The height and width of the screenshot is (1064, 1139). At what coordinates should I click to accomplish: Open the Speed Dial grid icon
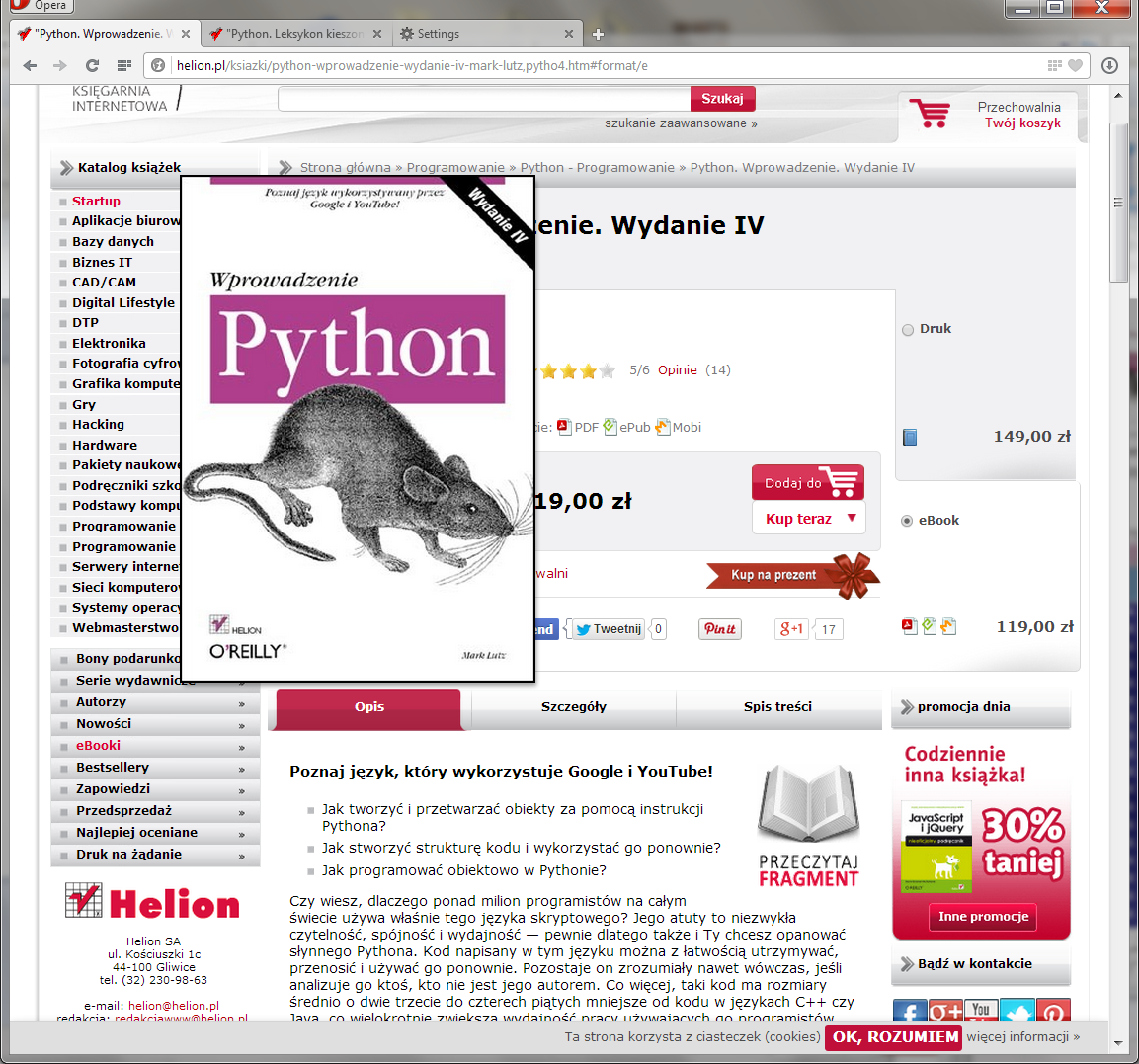tap(123, 66)
